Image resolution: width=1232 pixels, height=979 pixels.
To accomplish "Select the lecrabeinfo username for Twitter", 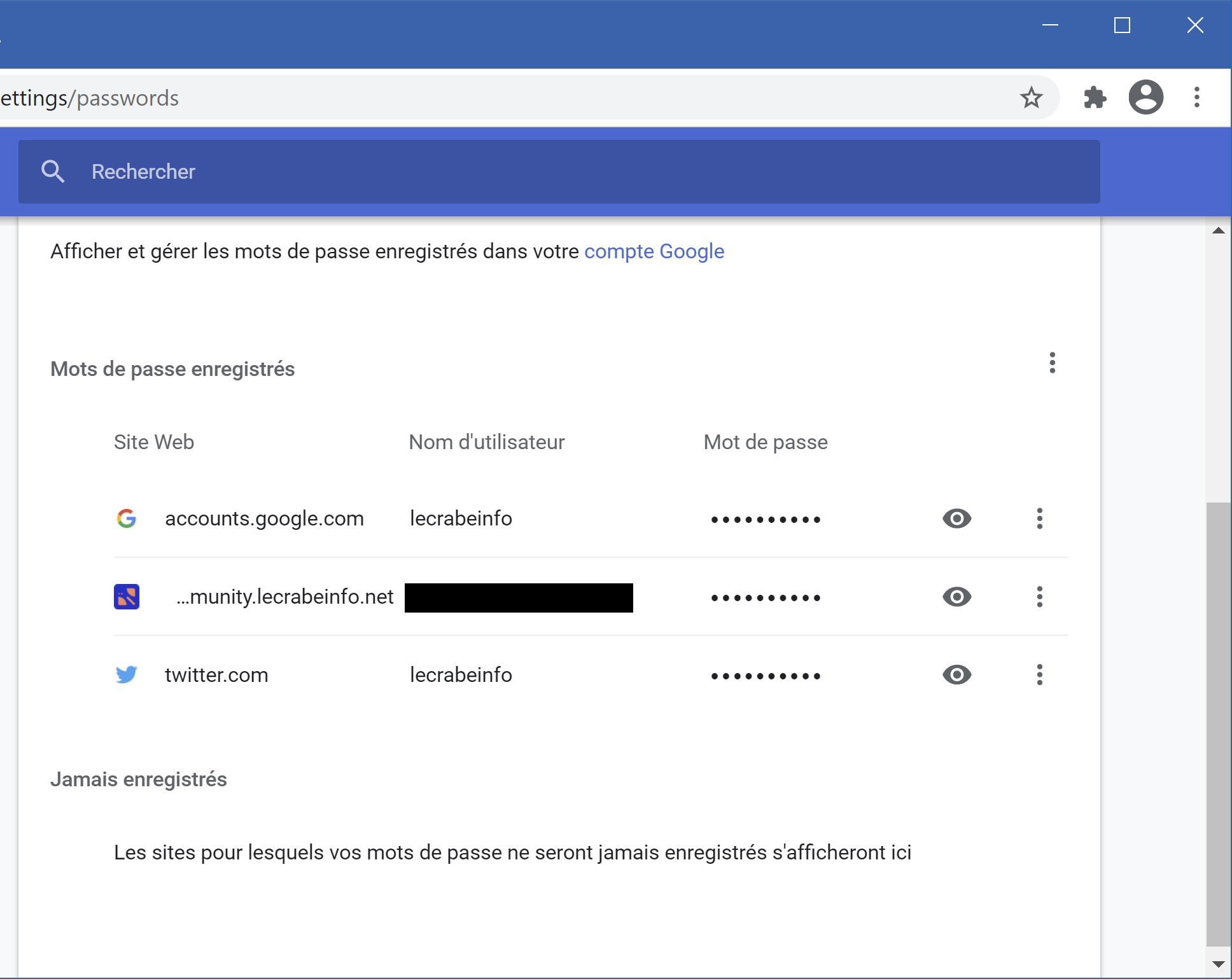I will point(461,675).
